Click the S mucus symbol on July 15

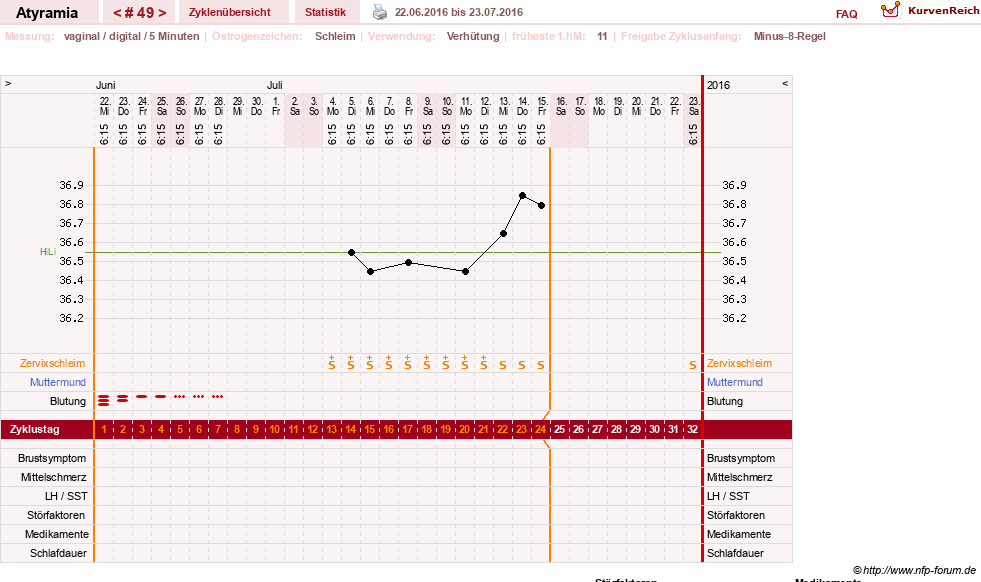click(x=541, y=365)
